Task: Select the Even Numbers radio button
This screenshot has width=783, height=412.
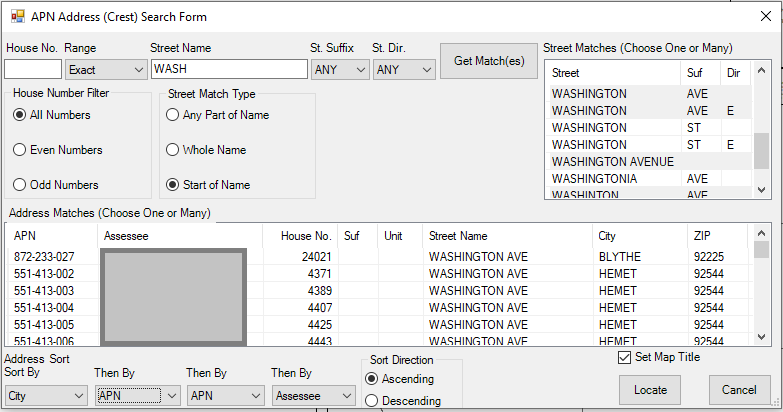Action: (x=20, y=150)
